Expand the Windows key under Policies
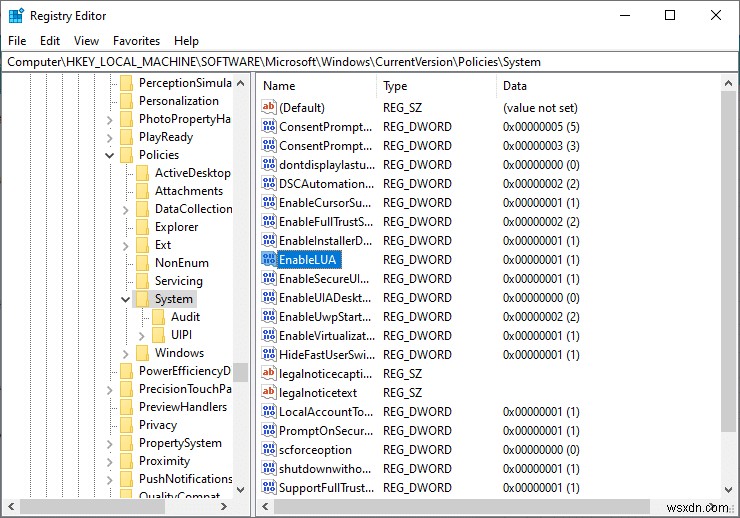This screenshot has width=740, height=518. point(126,353)
